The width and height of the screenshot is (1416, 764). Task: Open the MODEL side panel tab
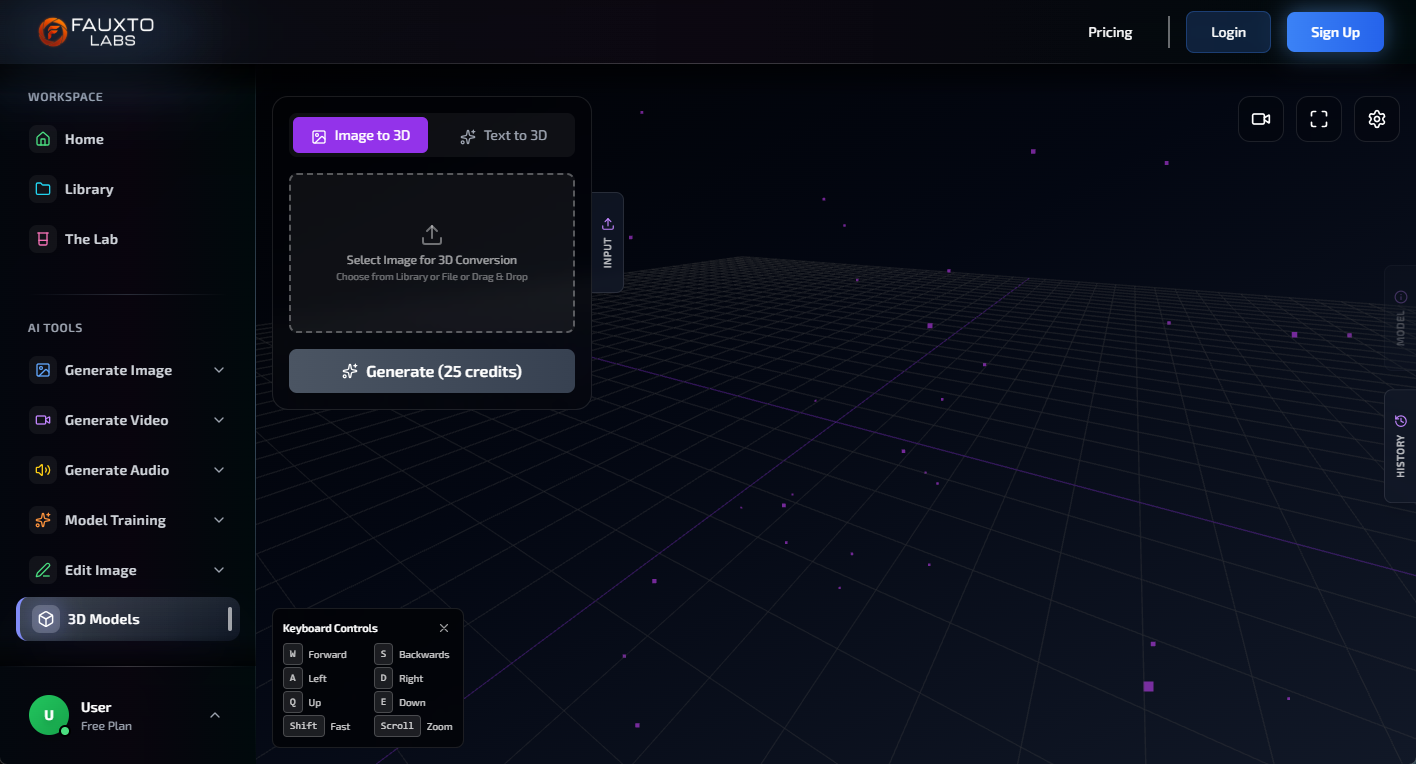(1400, 320)
